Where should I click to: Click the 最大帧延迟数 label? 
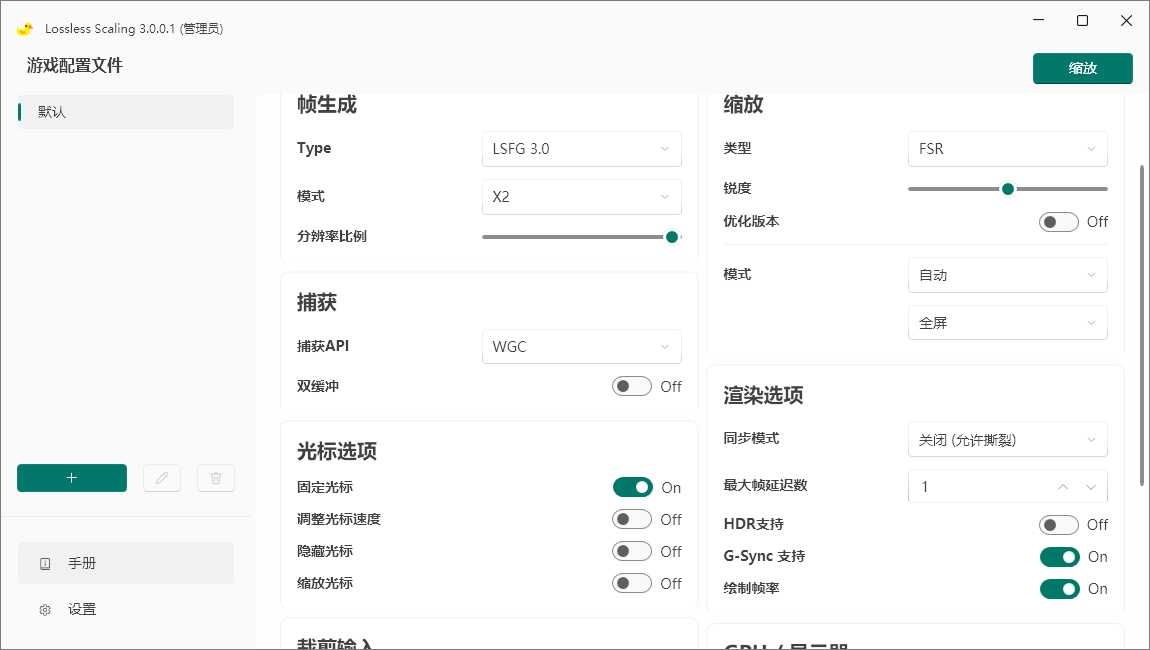click(x=765, y=485)
